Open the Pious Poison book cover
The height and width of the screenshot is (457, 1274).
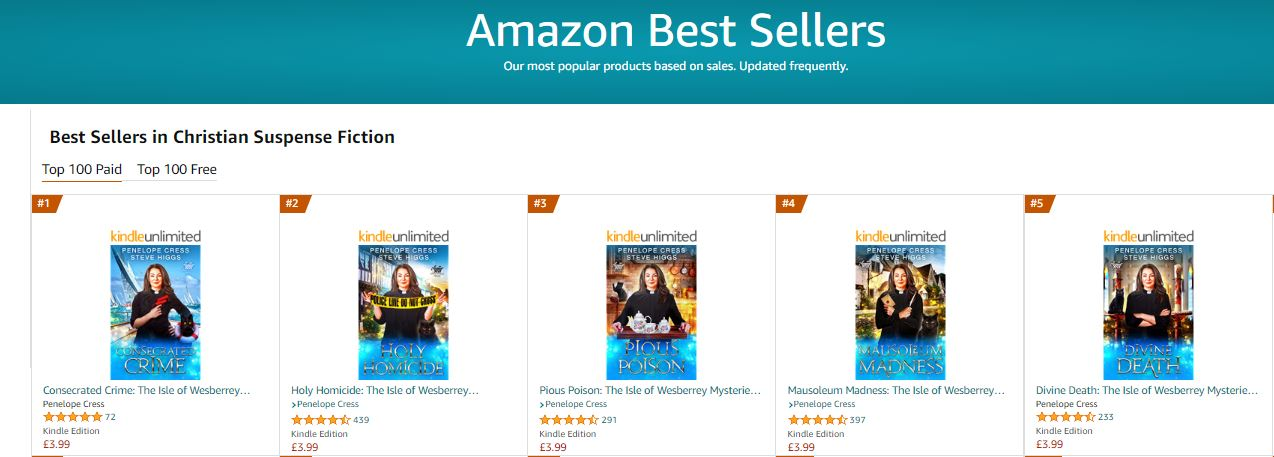[651, 312]
